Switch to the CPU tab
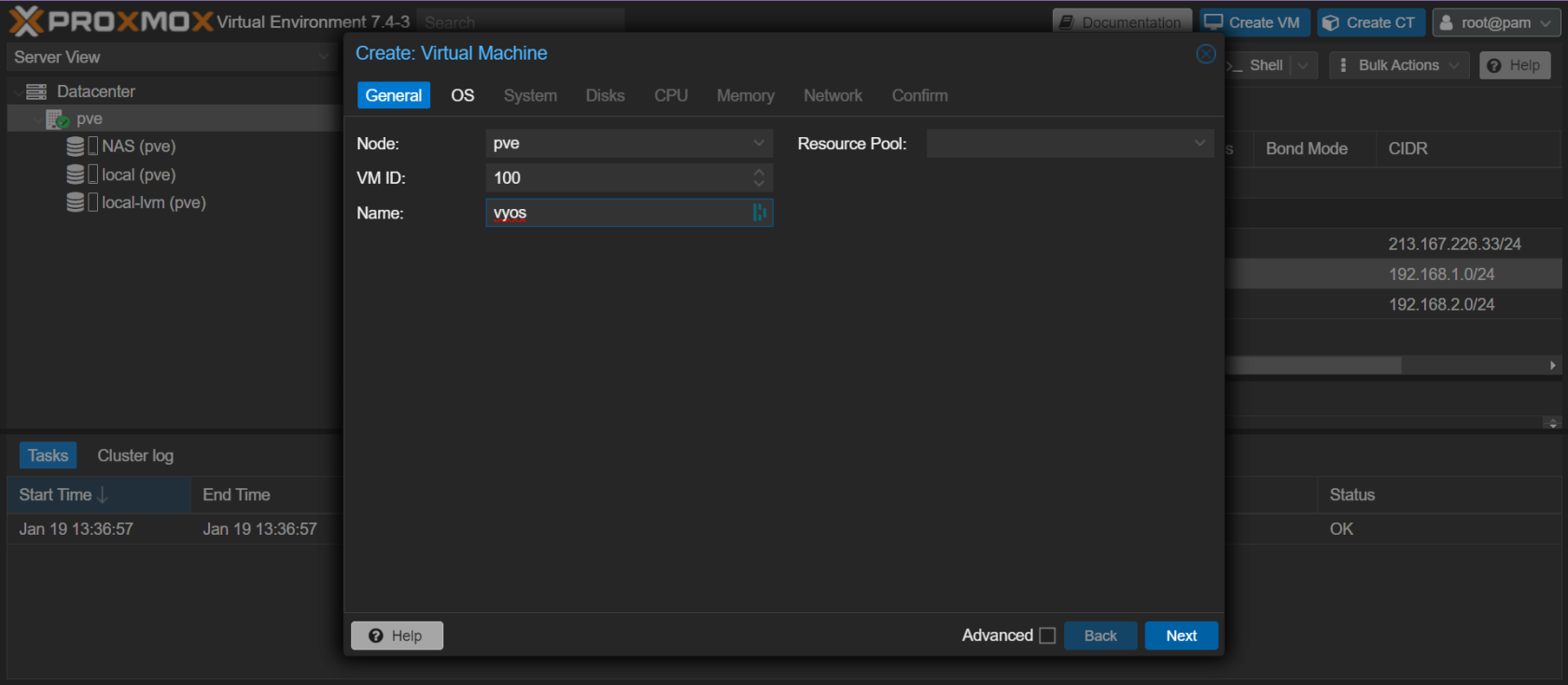Viewport: 1568px width, 685px height. point(670,95)
